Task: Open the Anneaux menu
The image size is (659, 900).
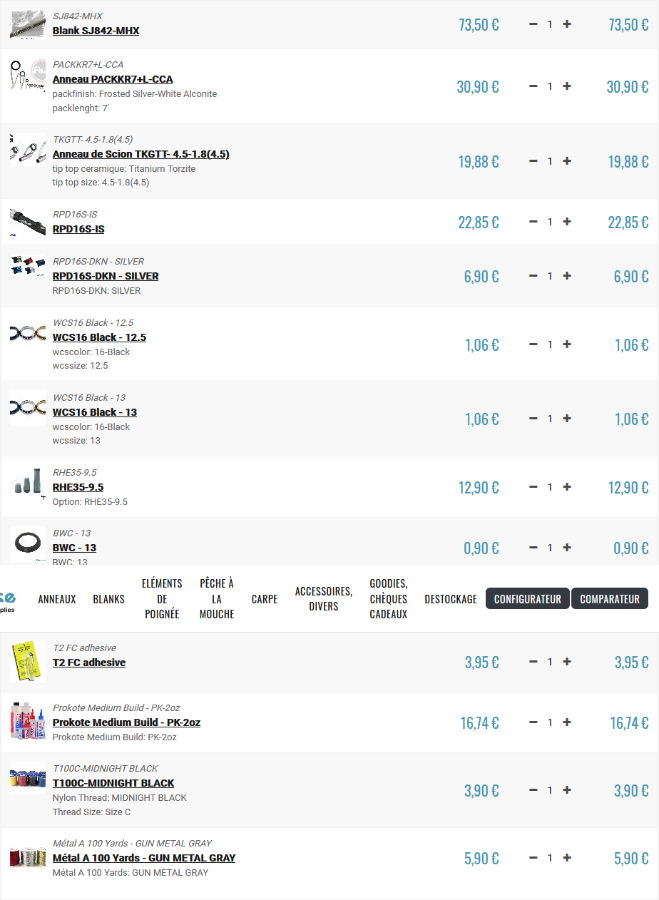Action: coord(57,599)
